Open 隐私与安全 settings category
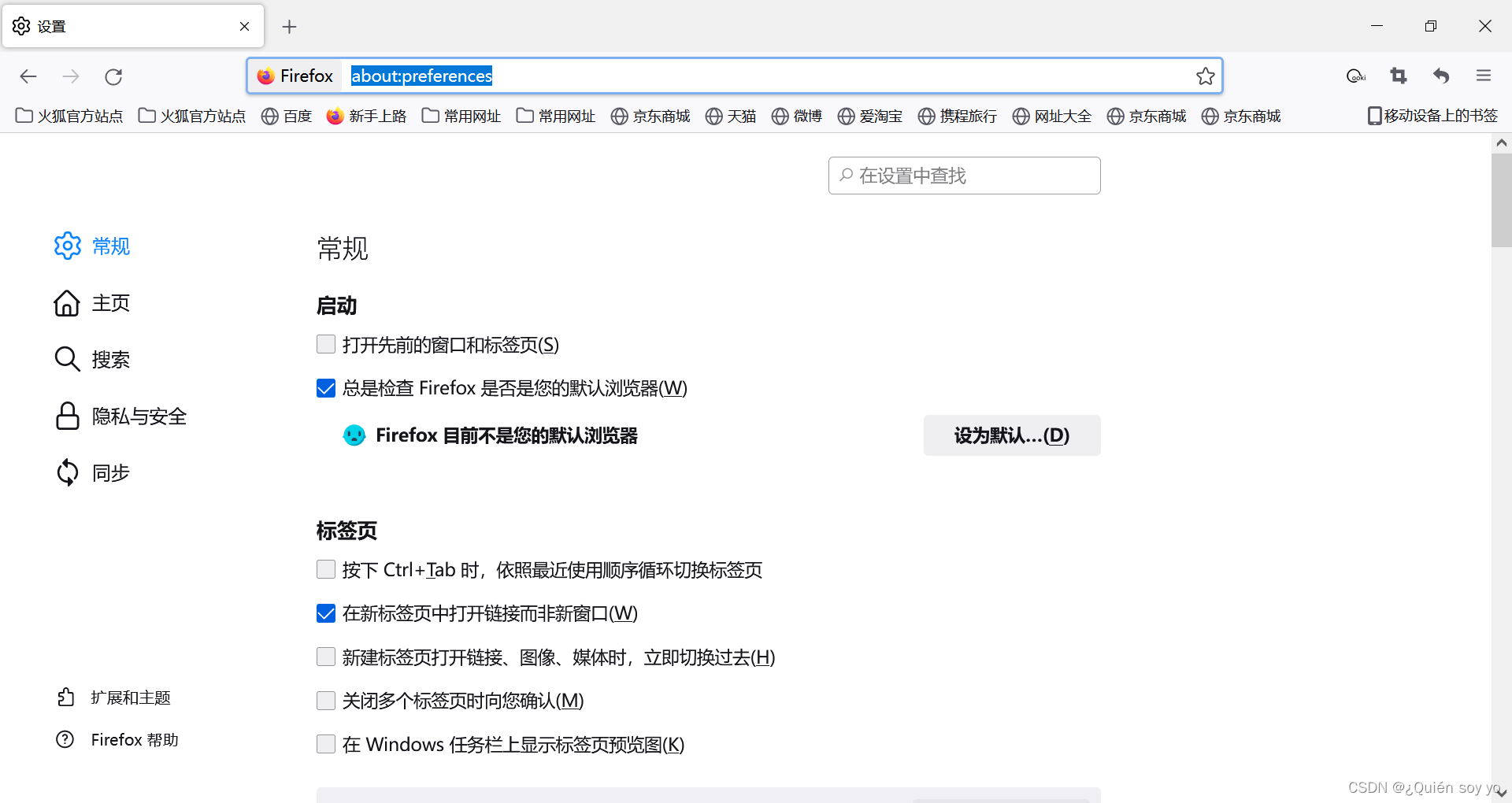Screen dimensions: 1512x803 [120, 416]
